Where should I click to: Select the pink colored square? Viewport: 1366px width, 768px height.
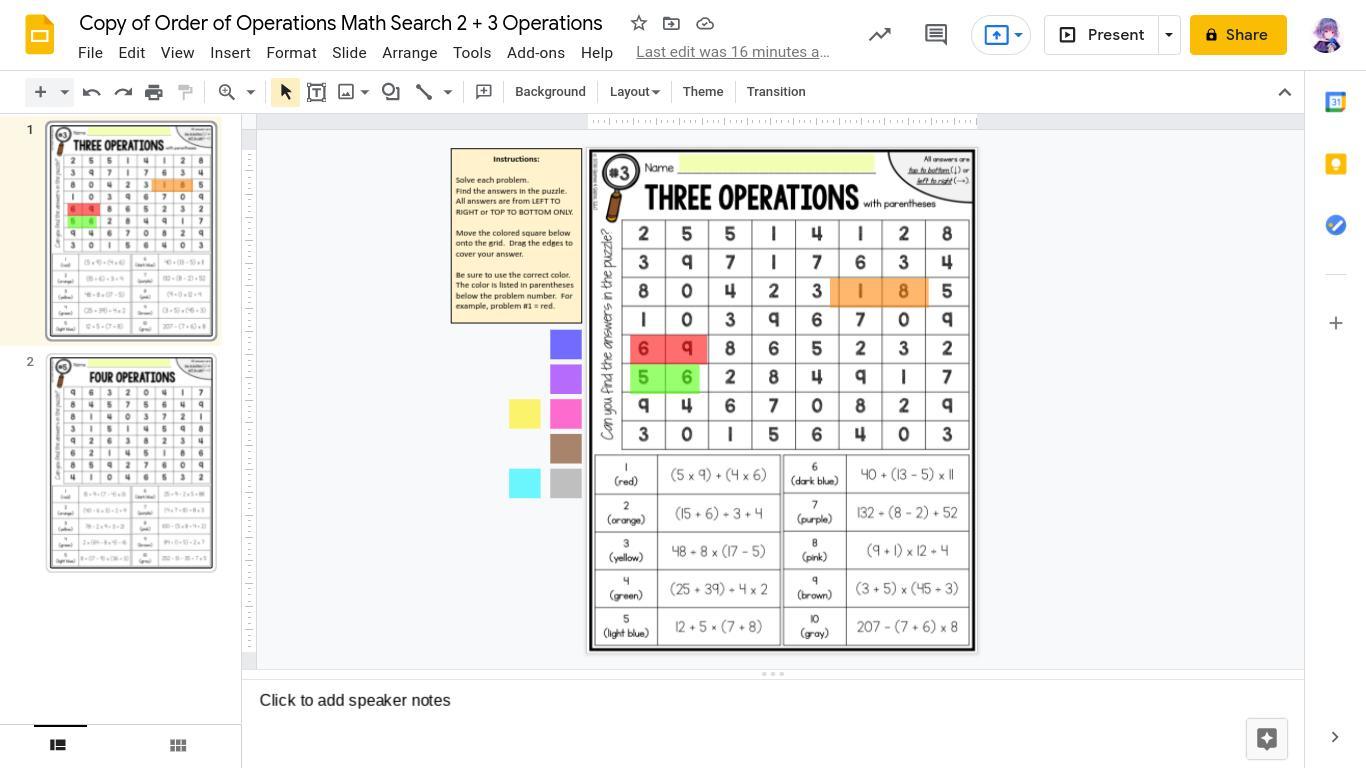[x=566, y=414]
